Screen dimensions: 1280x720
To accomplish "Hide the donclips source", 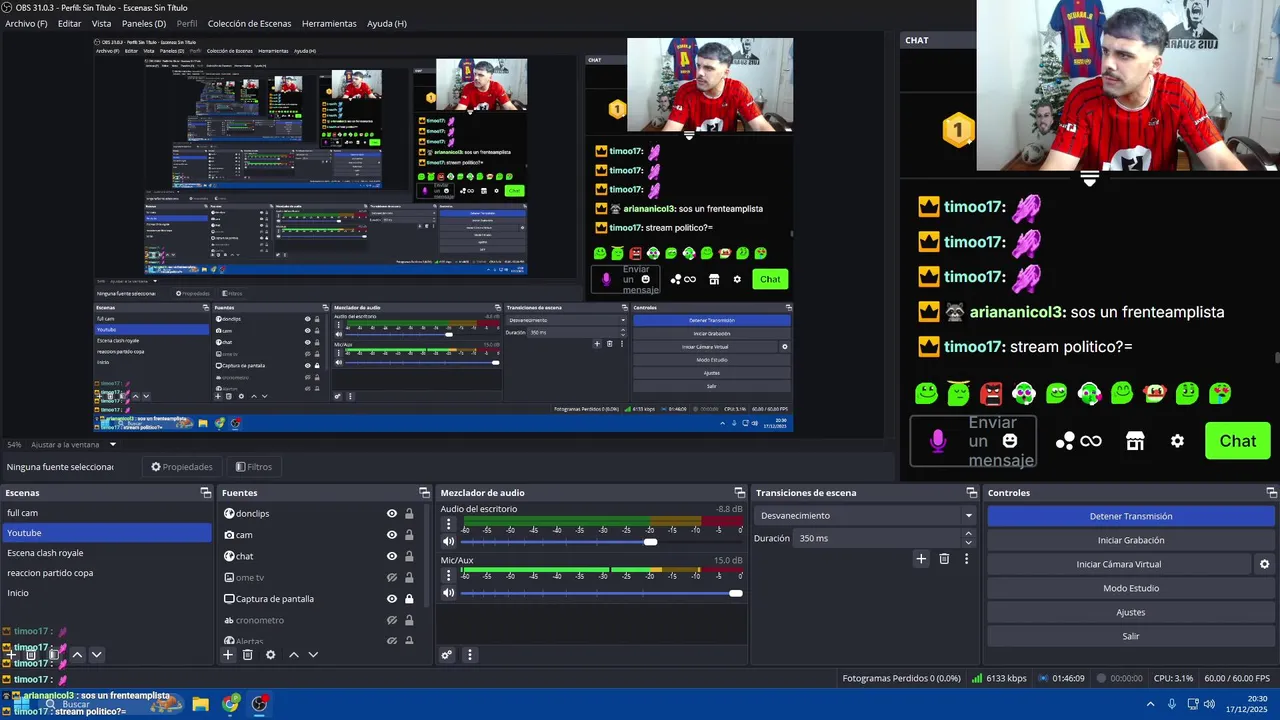I will pos(392,514).
